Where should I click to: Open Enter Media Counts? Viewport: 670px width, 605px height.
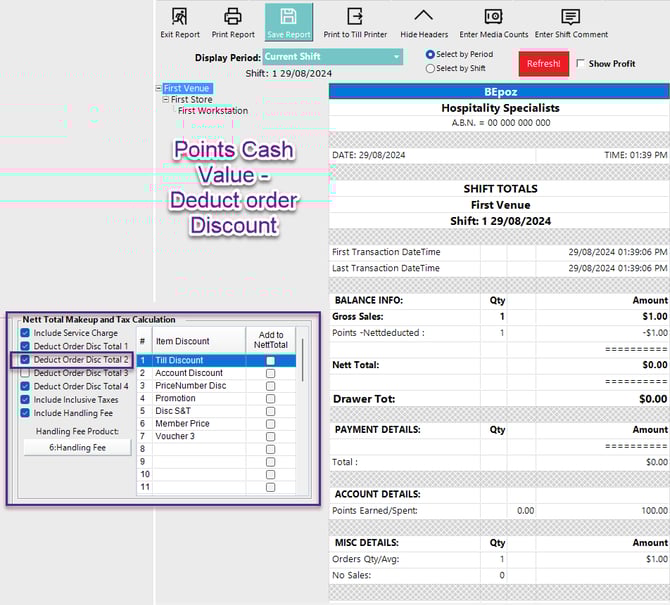coord(493,17)
